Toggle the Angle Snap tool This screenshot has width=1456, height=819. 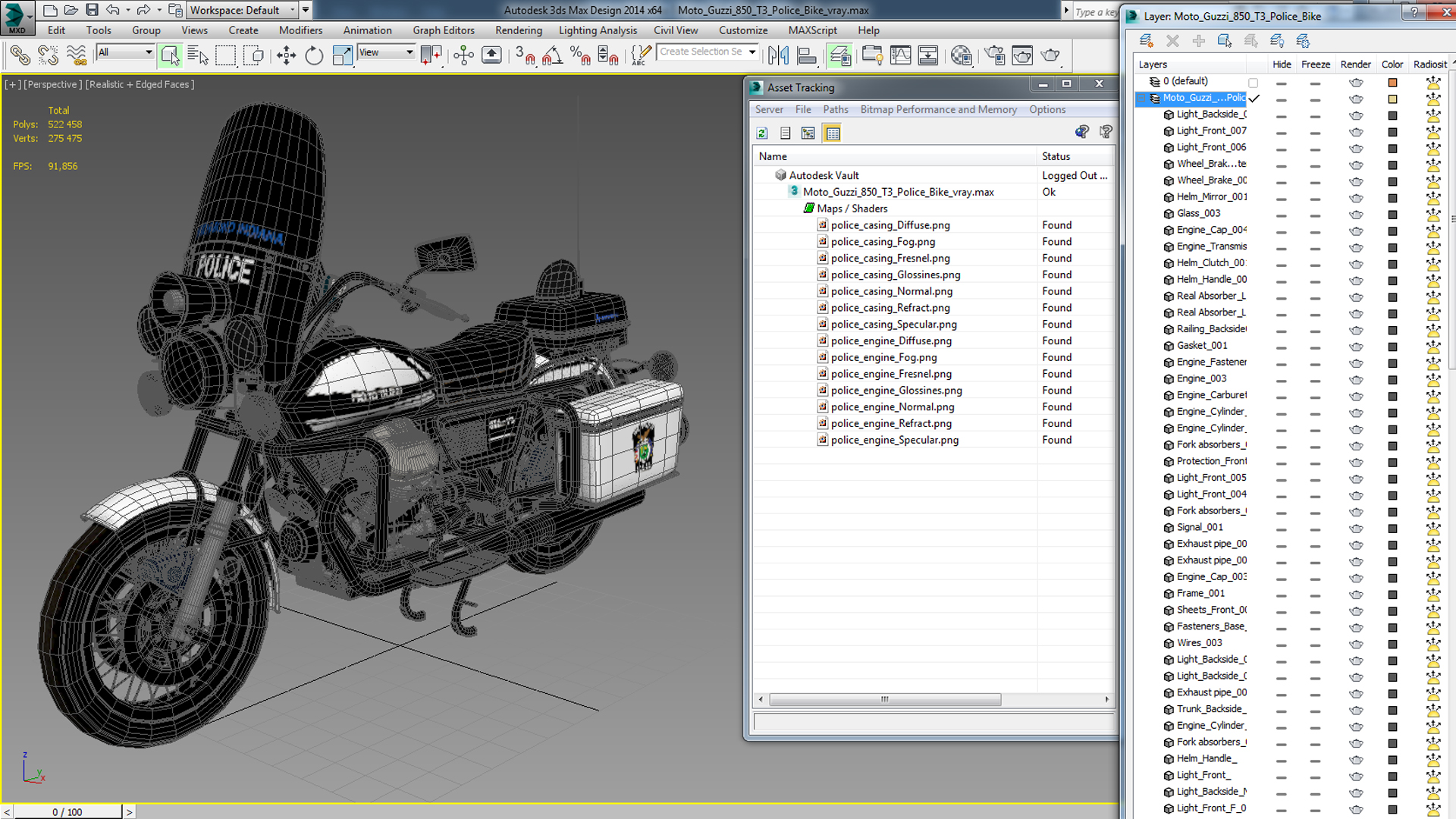(553, 55)
